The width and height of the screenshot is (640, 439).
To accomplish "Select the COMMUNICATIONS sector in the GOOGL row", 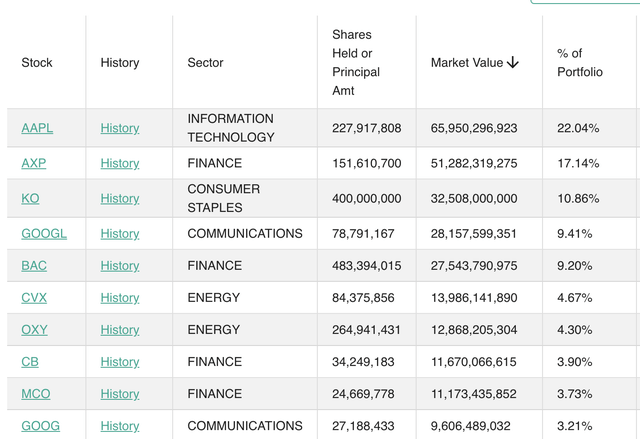I will 245,233.
